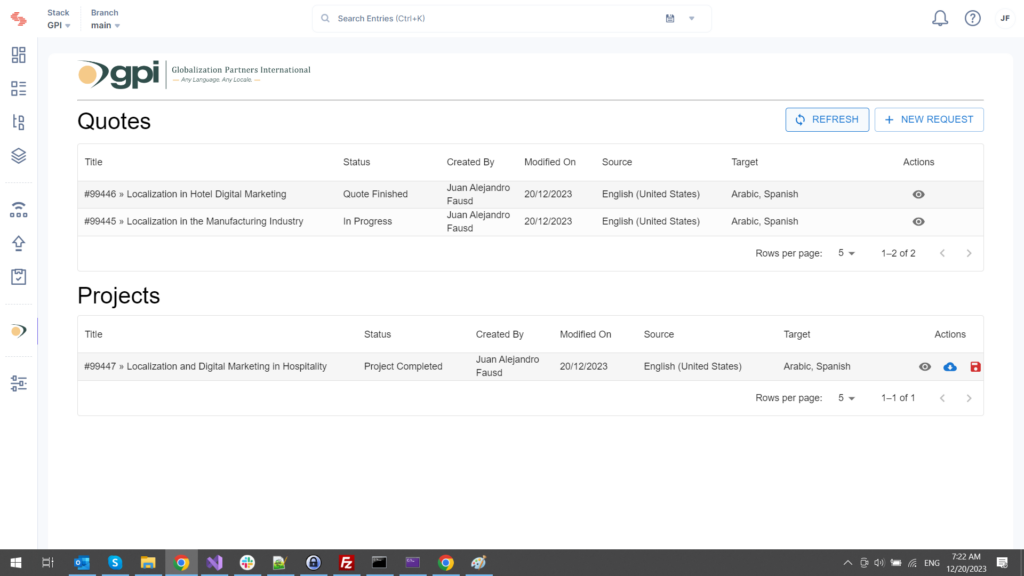Viewport: 1024px width, 576px height.
Task: Open notifications bell icon
Action: (x=940, y=18)
